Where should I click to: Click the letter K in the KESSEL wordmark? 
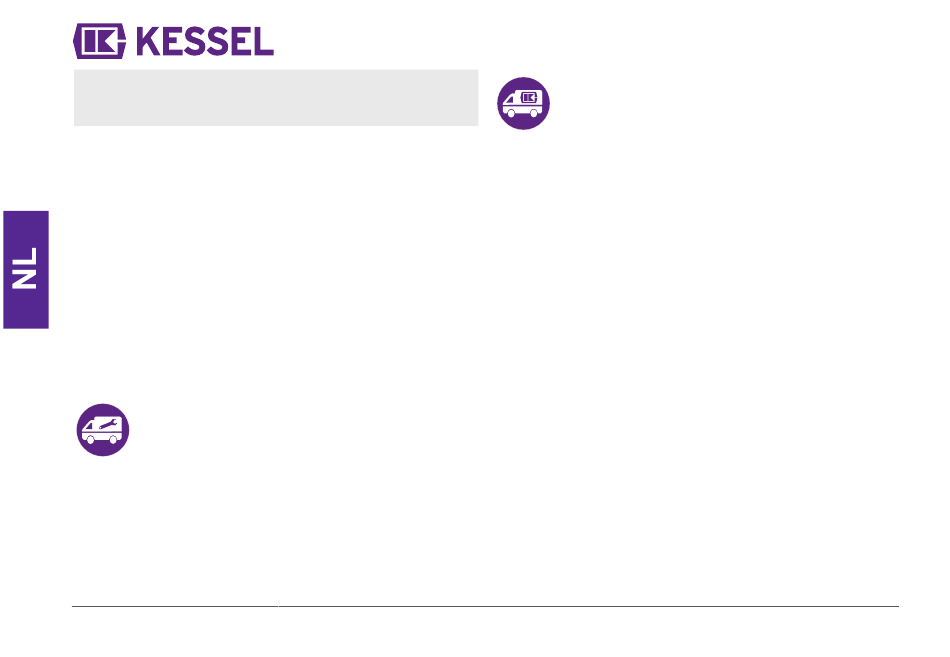pos(148,41)
